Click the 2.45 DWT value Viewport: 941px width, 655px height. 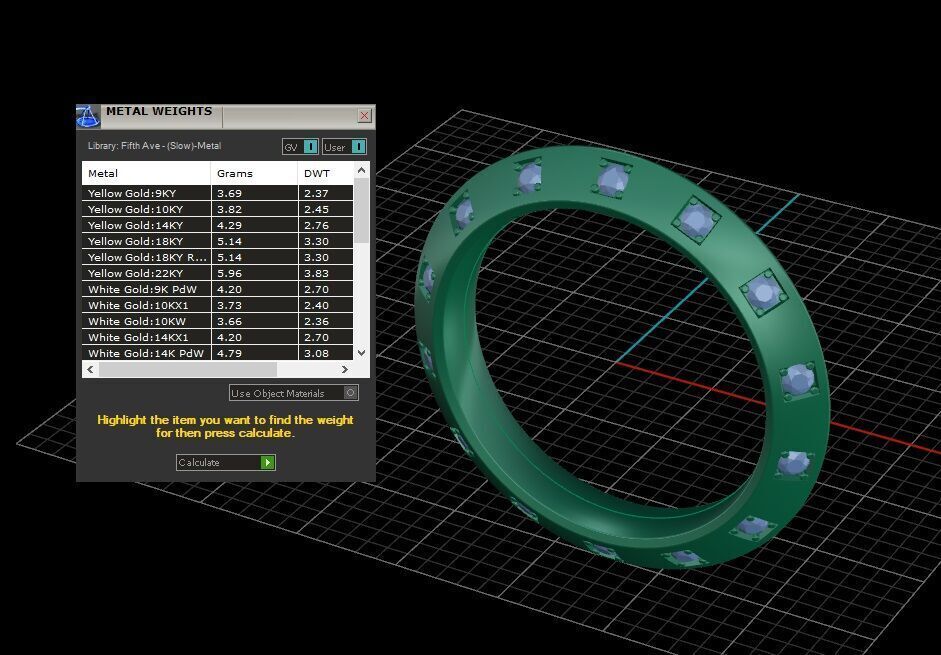pyautogui.click(x=316, y=209)
